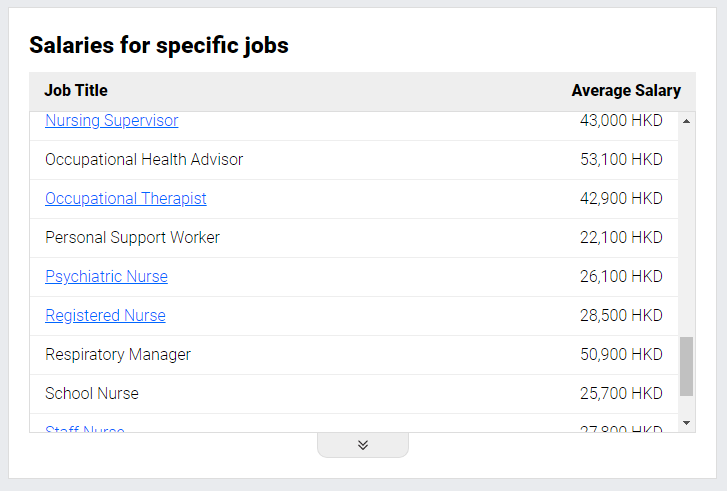Click the scrollbar up arrow

687,121
